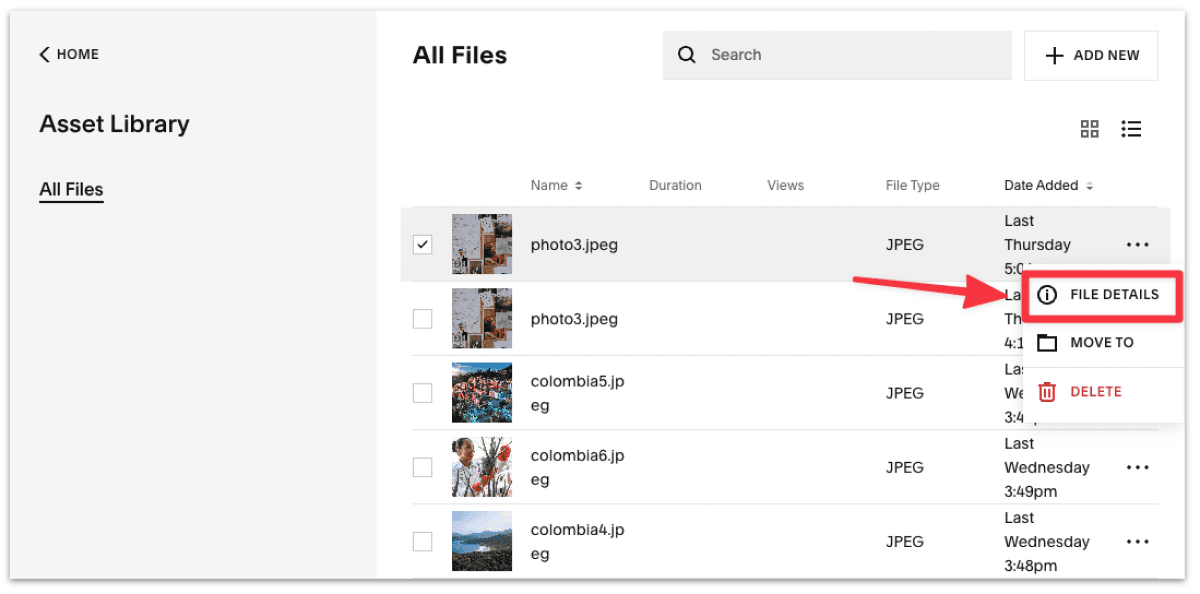Viewport: 1200px width, 594px height.
Task: Open the colombia4.jpeg thumbnail image
Action: [x=482, y=541]
